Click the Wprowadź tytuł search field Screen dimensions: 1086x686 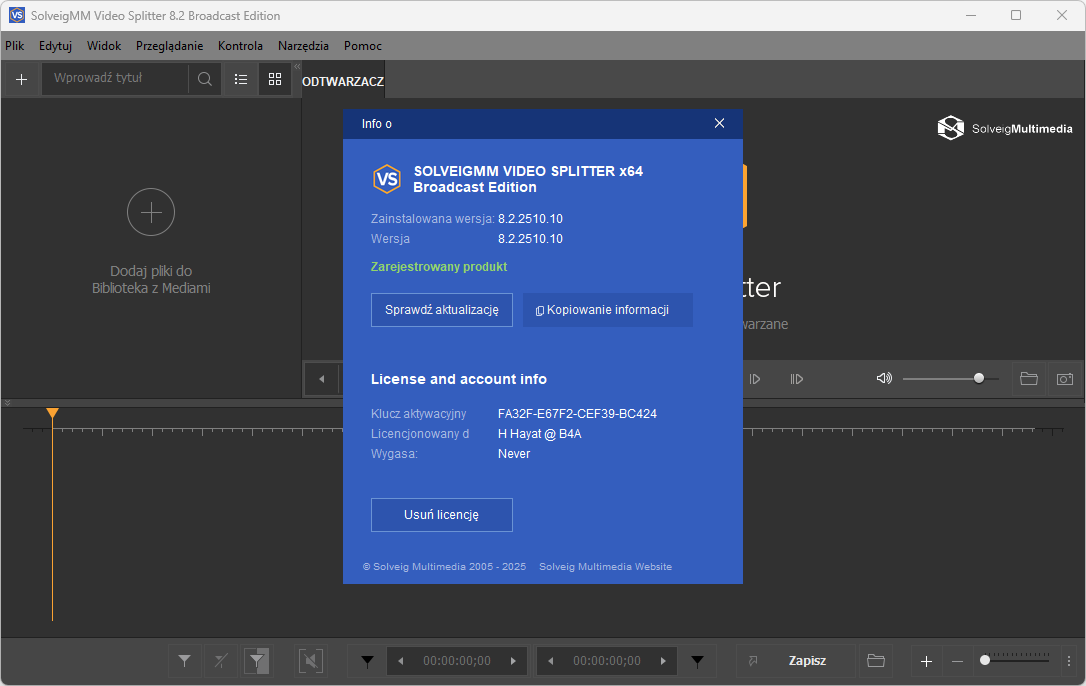[x=115, y=78]
